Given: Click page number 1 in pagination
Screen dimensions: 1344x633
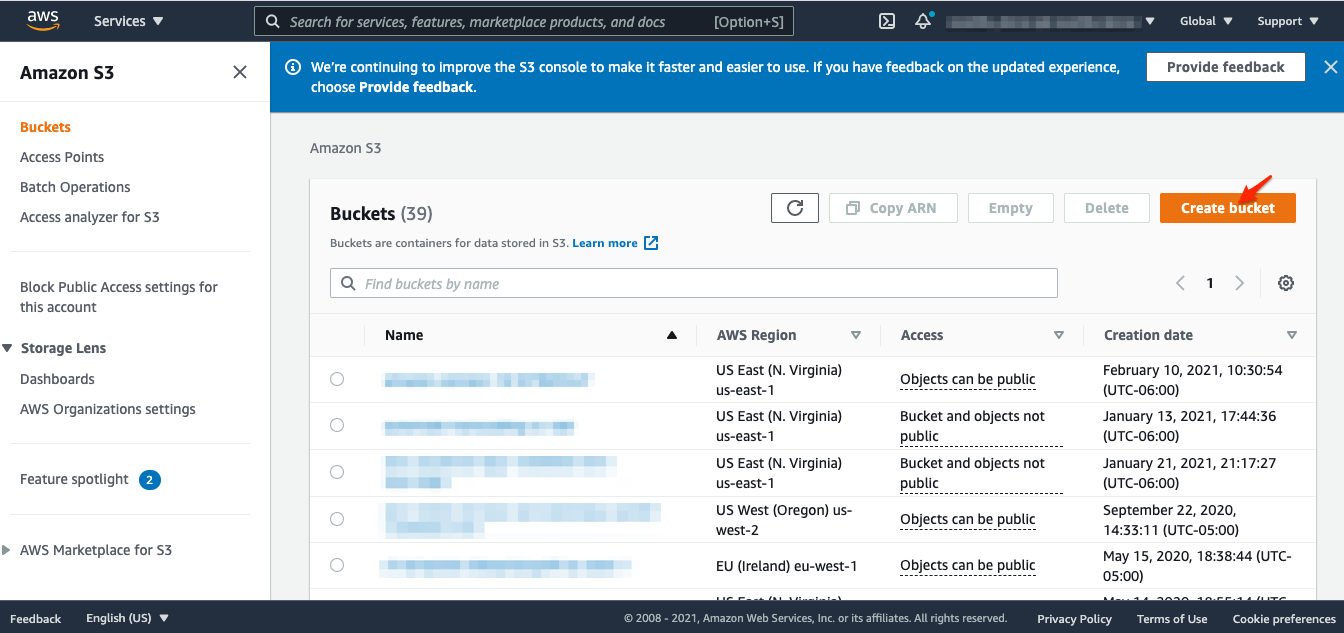Looking at the screenshot, I should [1209, 283].
